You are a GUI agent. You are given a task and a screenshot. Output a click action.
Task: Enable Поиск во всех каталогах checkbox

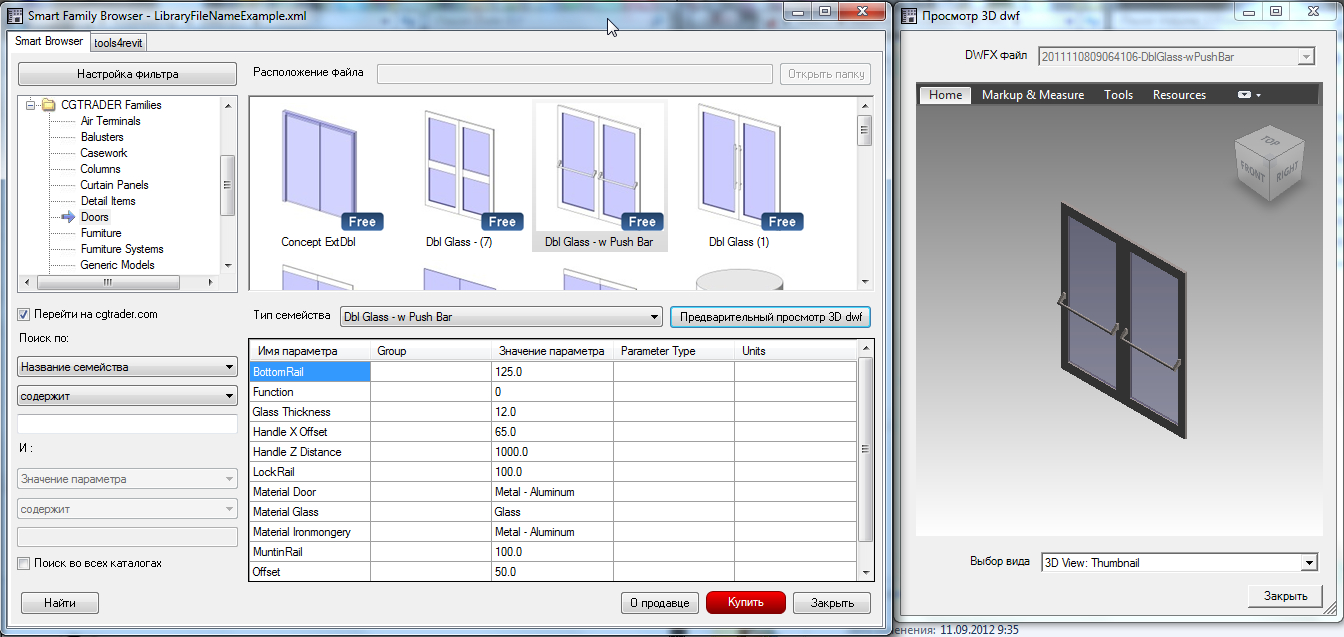click(x=24, y=563)
